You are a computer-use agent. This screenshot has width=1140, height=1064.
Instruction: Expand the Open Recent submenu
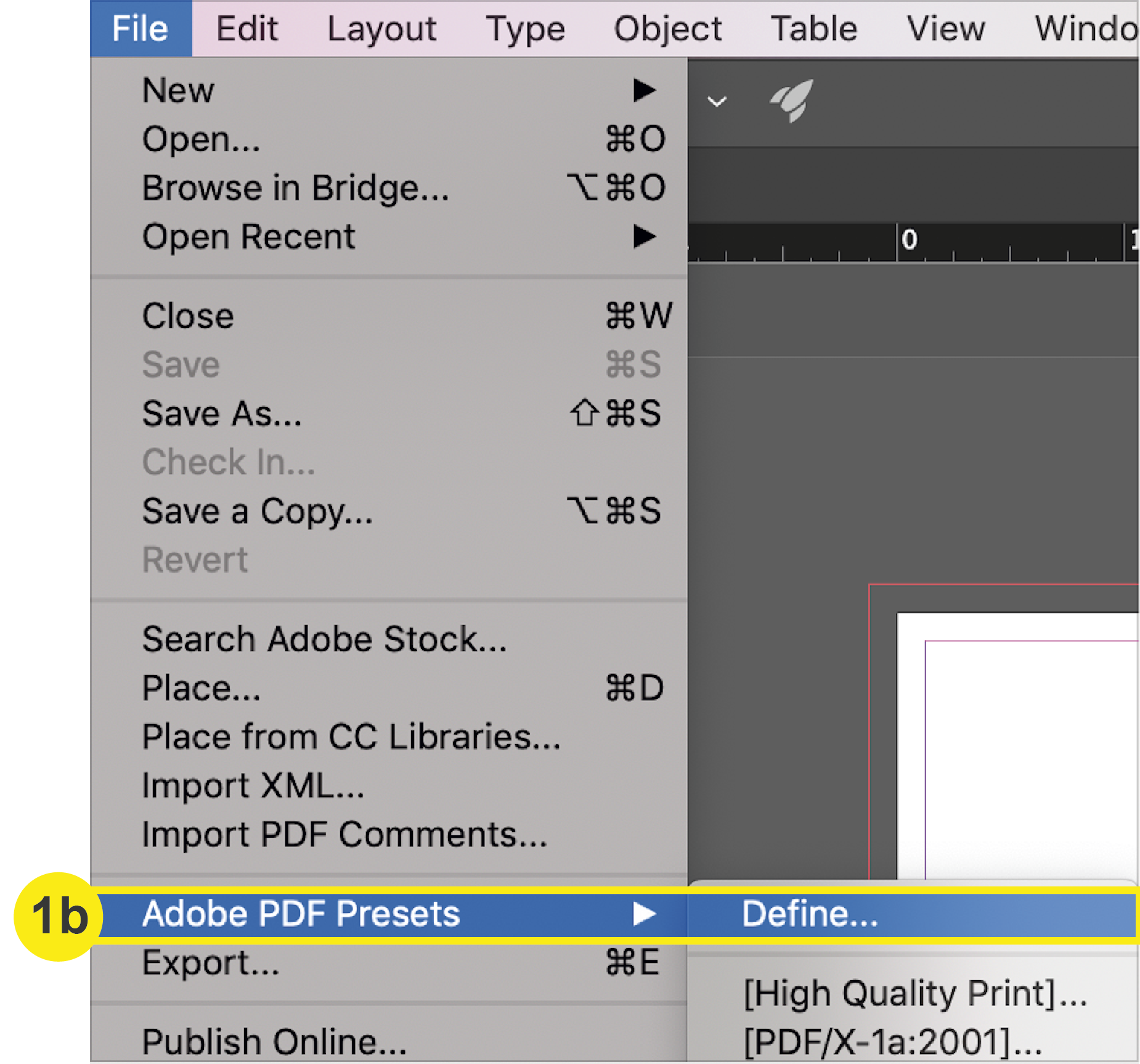coord(389,237)
